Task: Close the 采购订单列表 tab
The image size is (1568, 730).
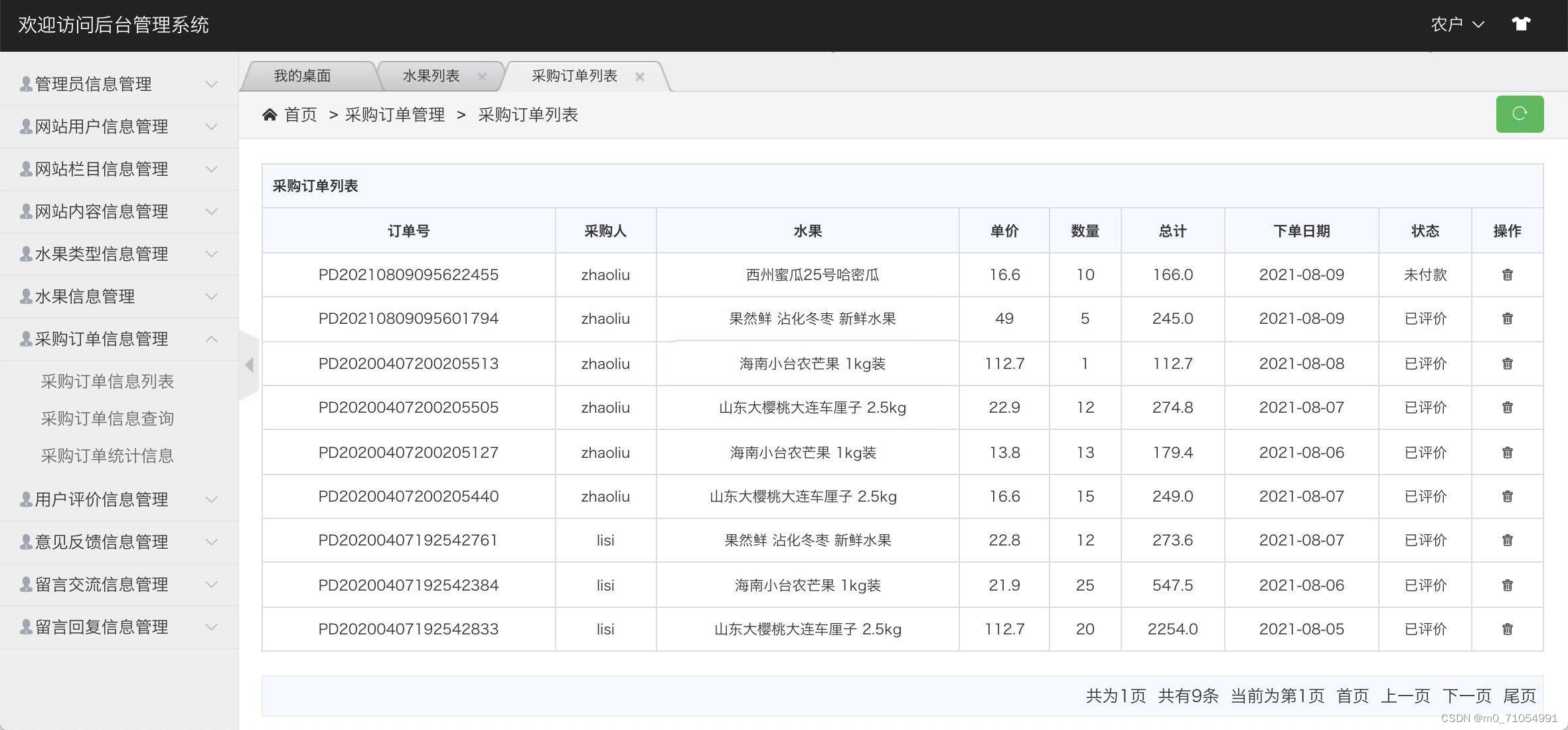Action: [639, 76]
